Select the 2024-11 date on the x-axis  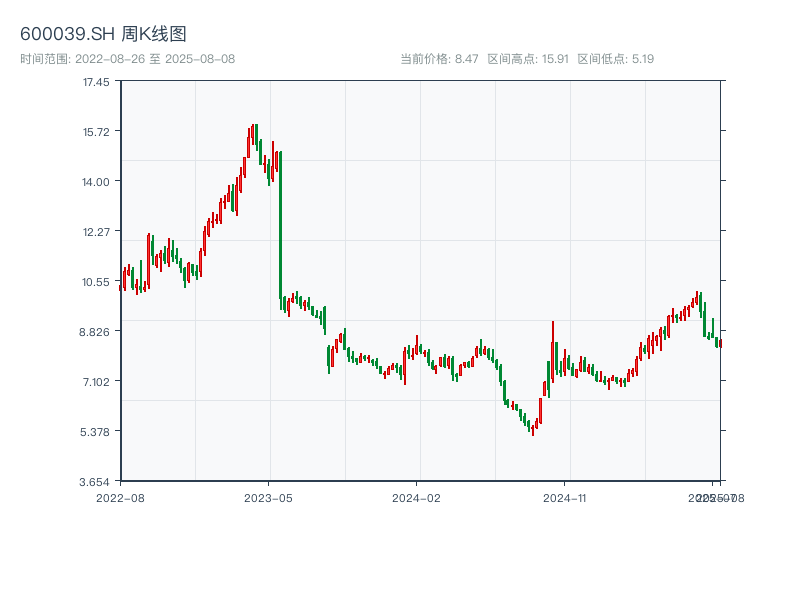[x=564, y=497]
